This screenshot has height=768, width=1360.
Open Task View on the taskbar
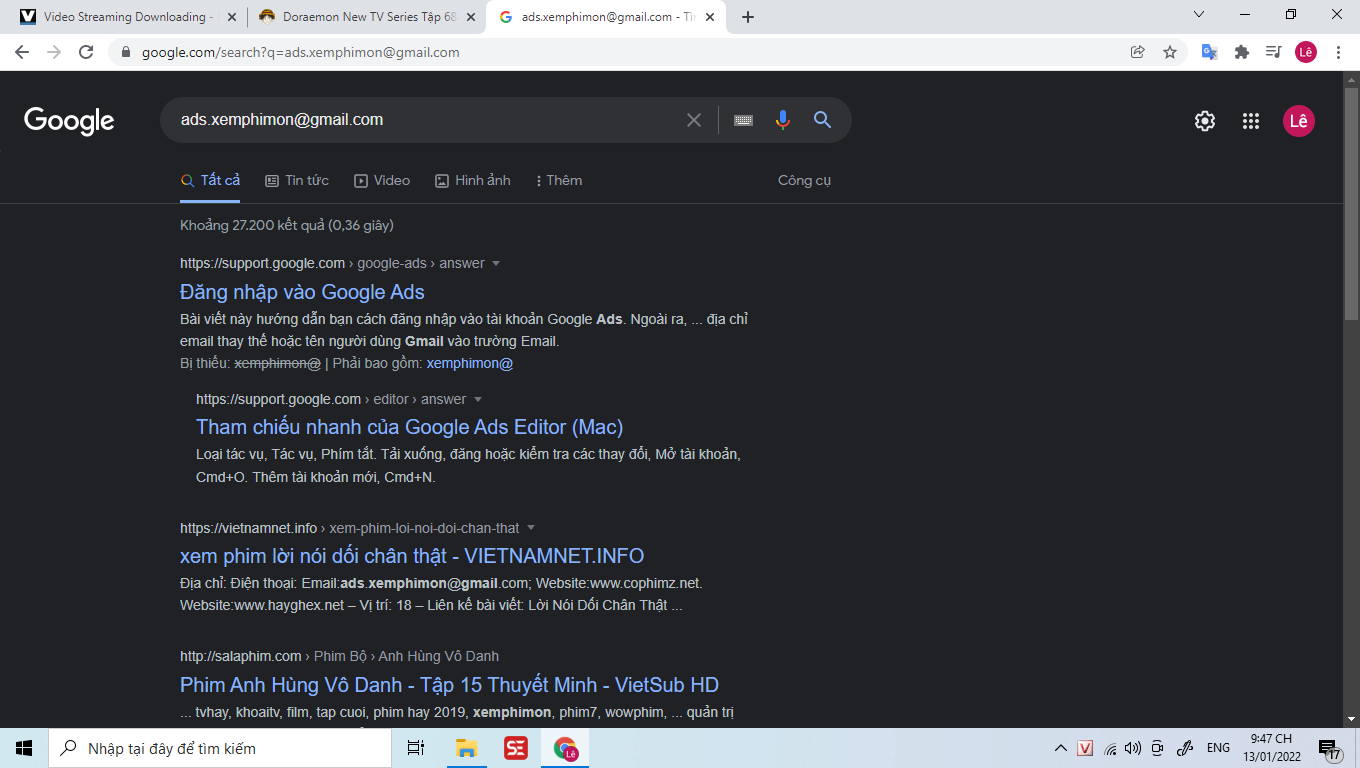click(x=416, y=748)
